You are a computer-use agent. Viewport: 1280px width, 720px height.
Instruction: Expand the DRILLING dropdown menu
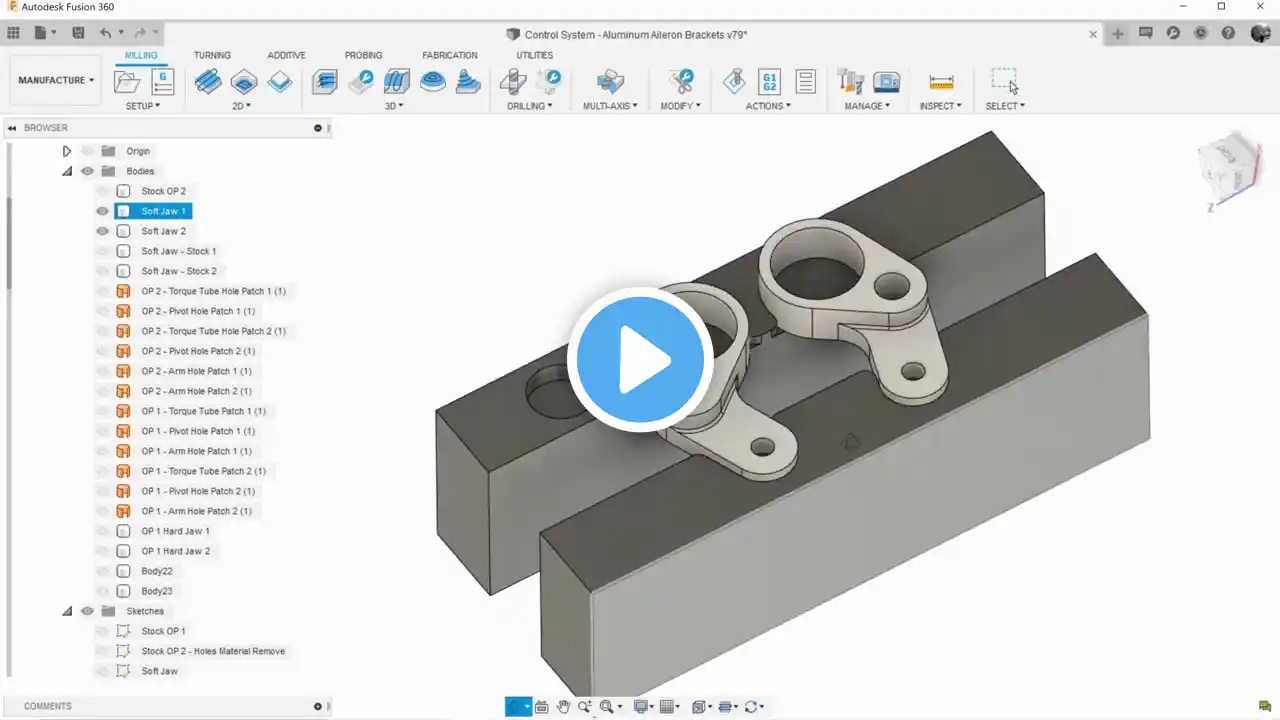[x=530, y=106]
